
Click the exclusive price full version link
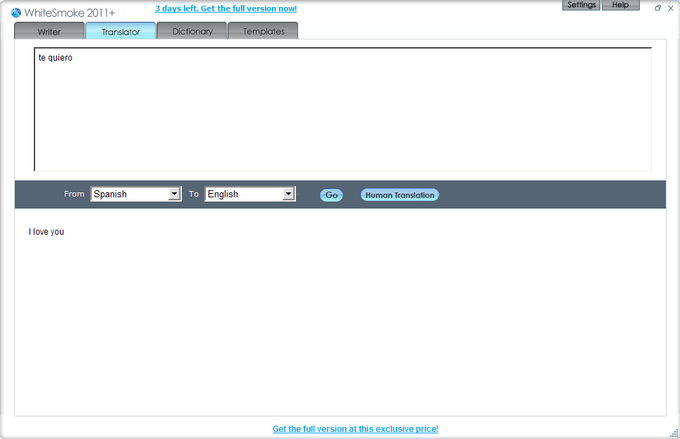click(x=355, y=429)
